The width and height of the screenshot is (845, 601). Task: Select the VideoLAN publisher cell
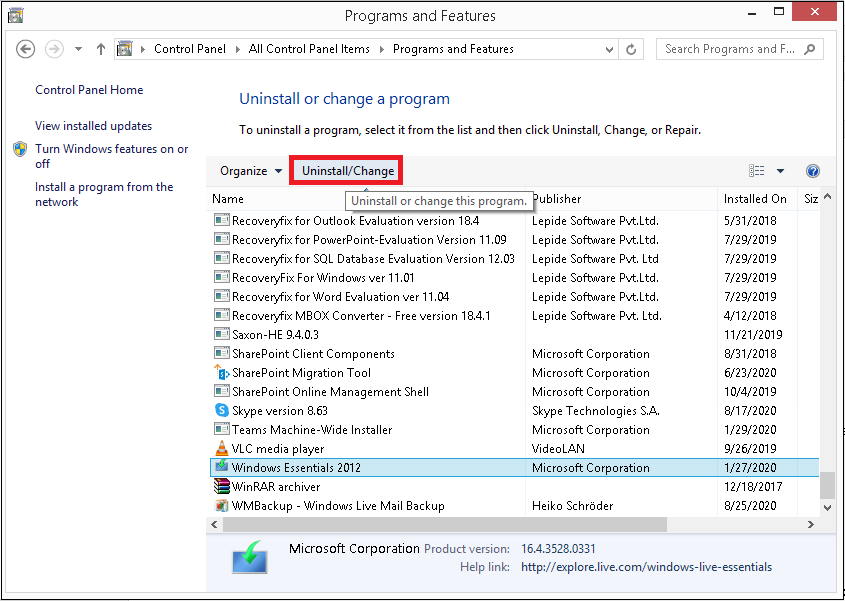point(558,448)
